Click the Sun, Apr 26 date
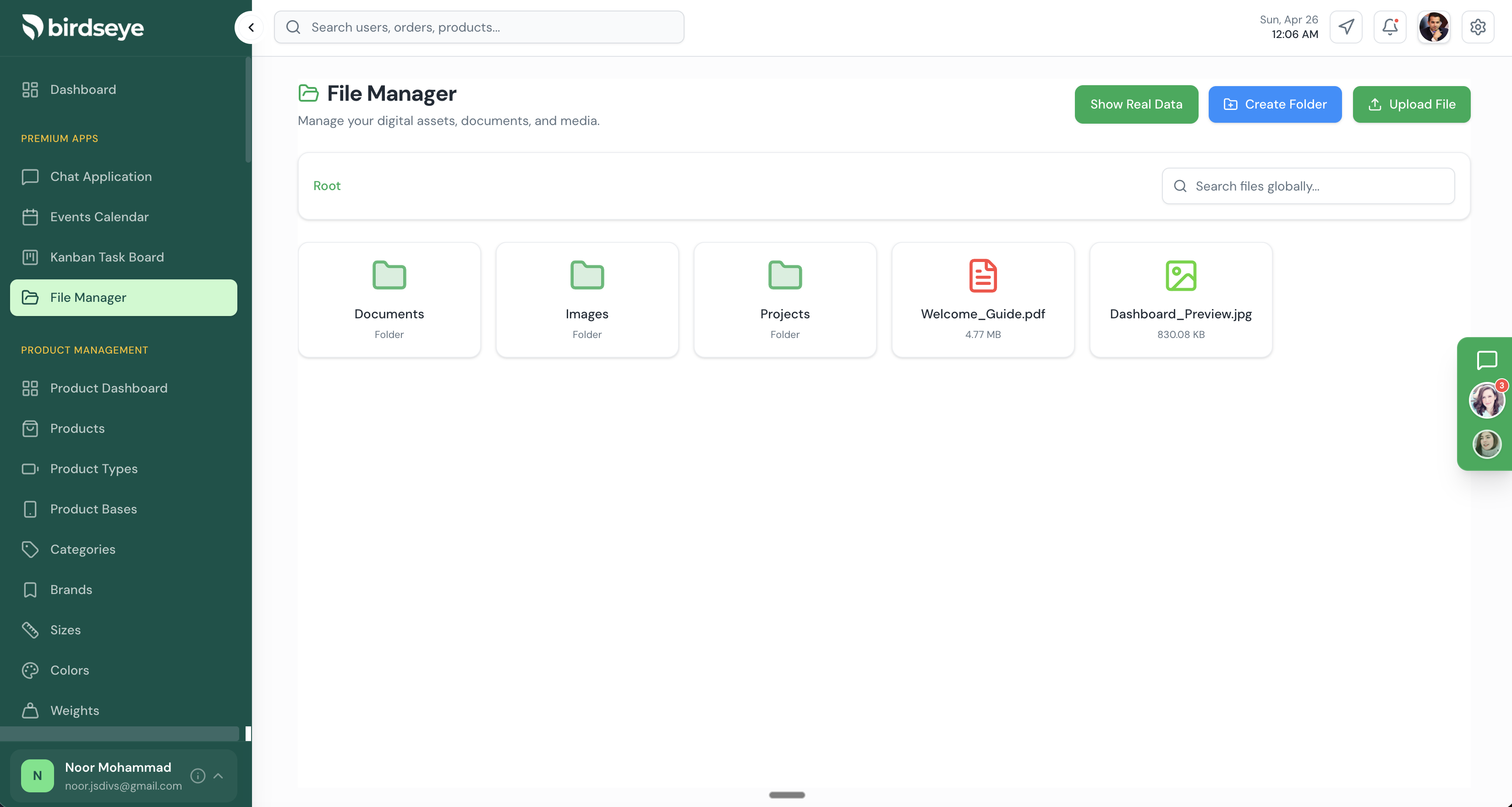 tap(1289, 19)
